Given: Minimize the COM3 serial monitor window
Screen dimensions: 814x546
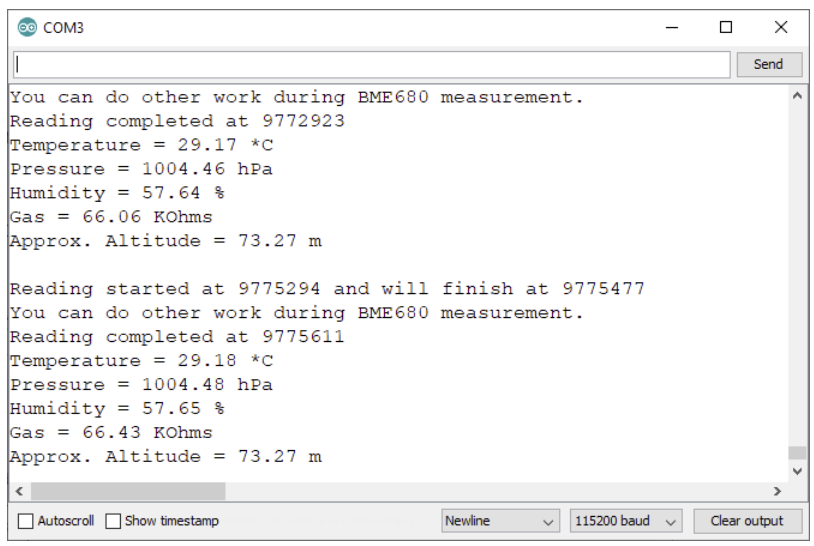Looking at the screenshot, I should coord(672,28).
